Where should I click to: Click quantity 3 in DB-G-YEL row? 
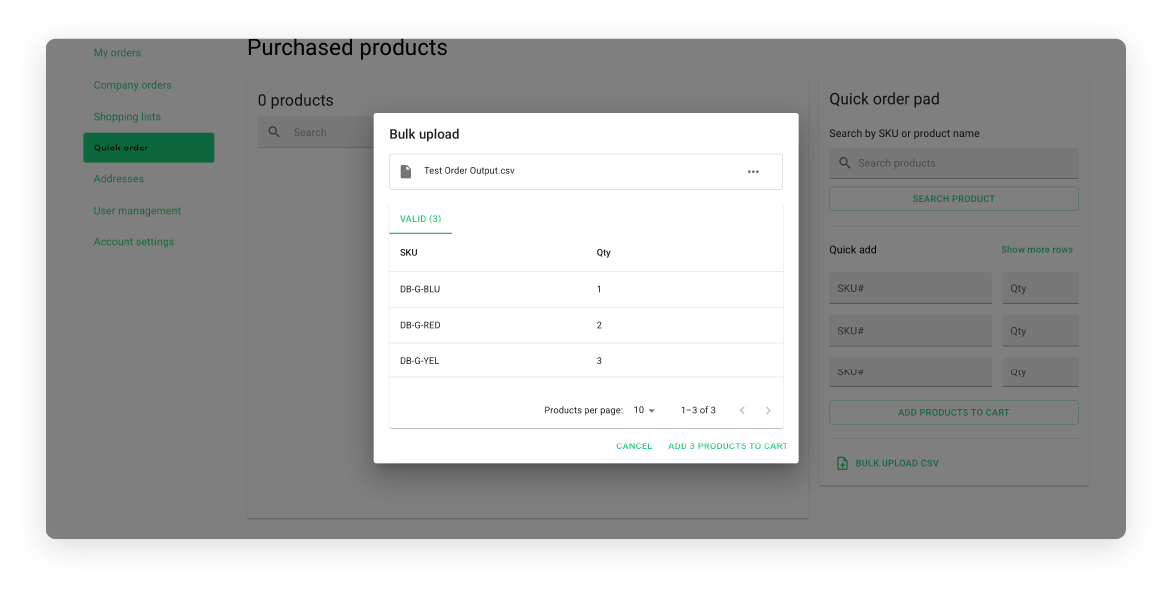click(x=599, y=361)
